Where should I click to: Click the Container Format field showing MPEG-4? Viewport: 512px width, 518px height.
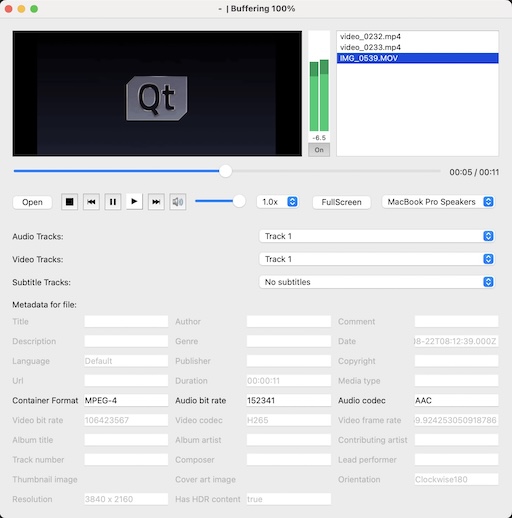126,400
